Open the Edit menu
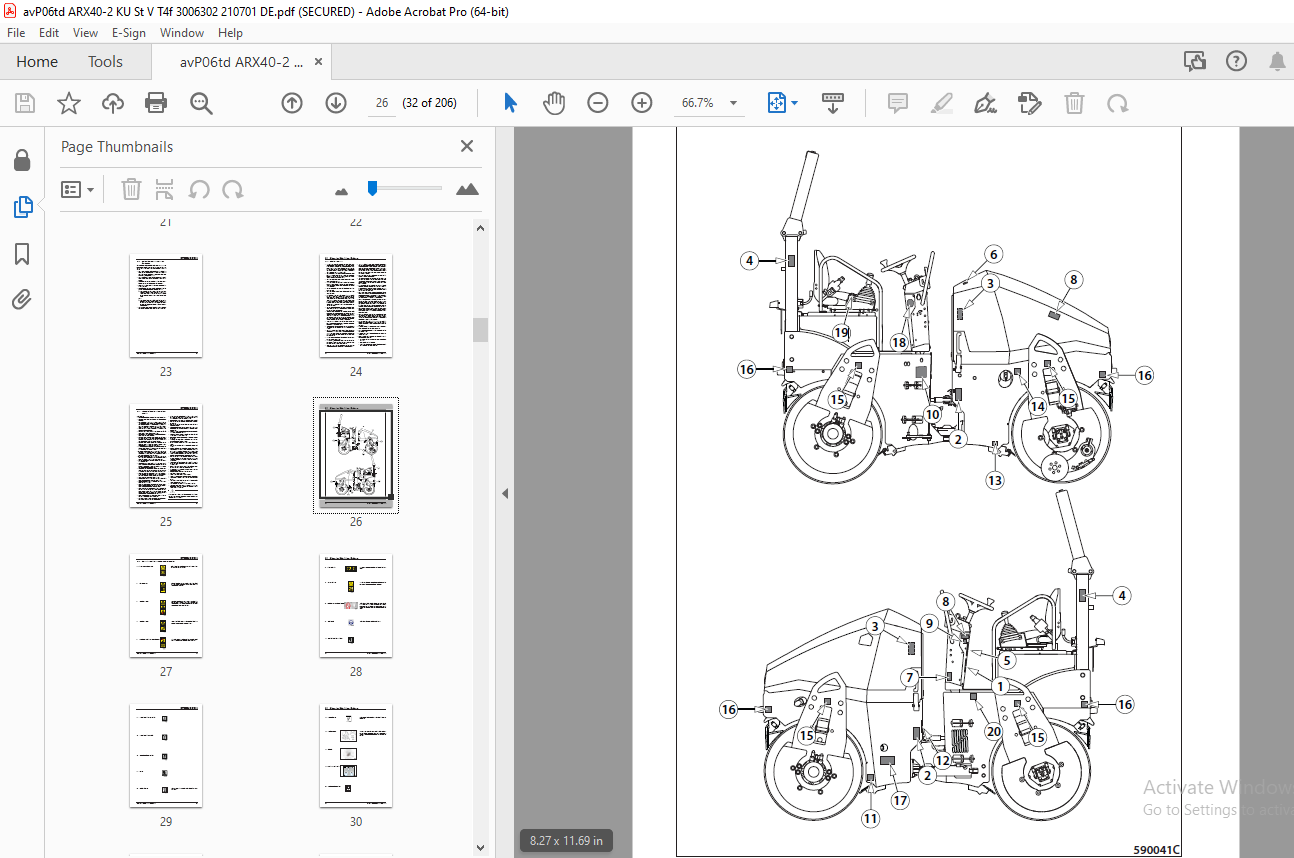 [49, 32]
